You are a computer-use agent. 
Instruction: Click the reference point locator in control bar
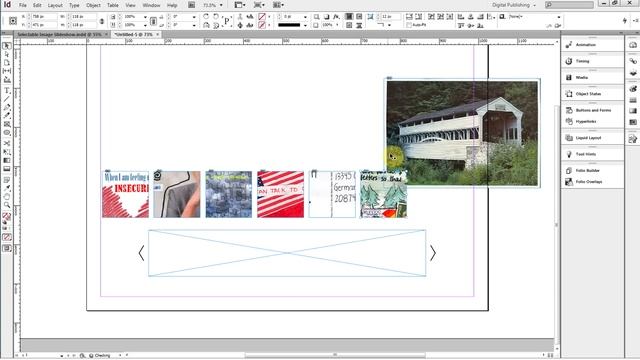(x=13, y=21)
